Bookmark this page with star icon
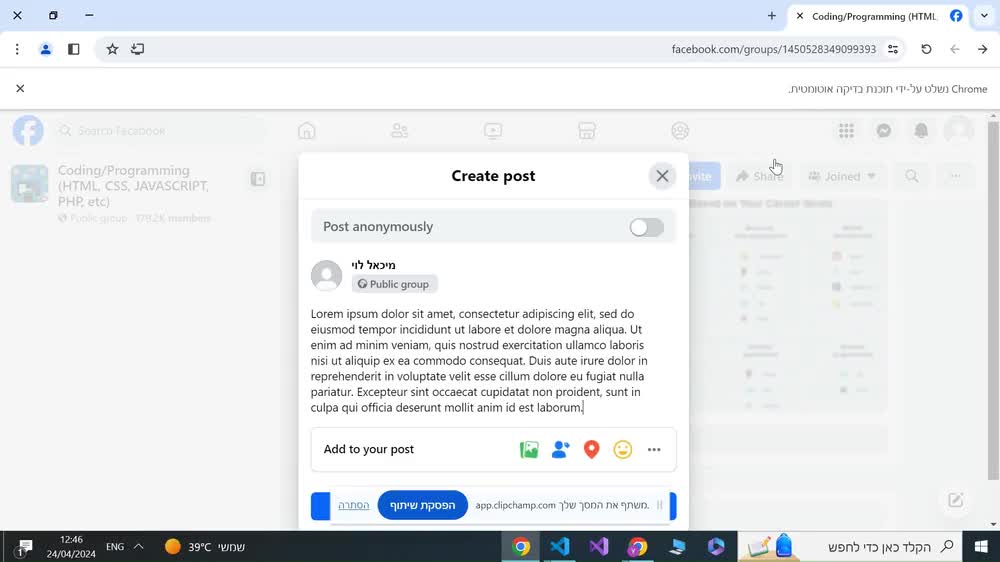 tap(112, 49)
